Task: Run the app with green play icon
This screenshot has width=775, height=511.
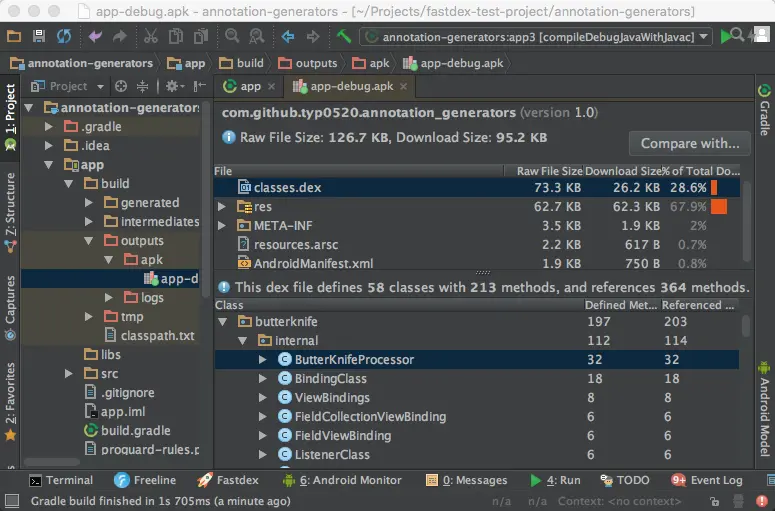Action: tap(725, 36)
